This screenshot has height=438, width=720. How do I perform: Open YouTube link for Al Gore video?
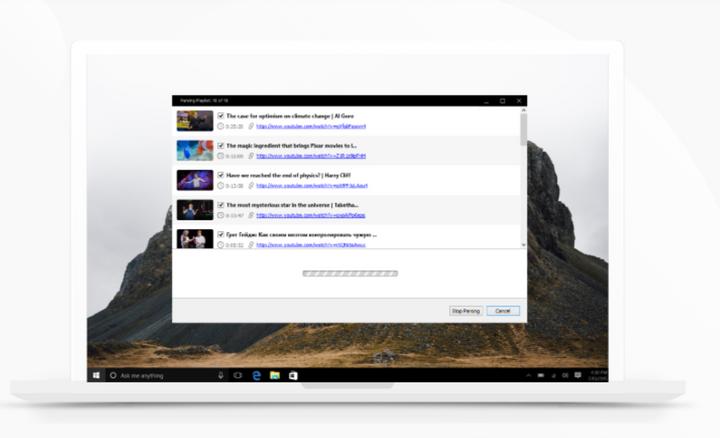[x=310, y=127]
